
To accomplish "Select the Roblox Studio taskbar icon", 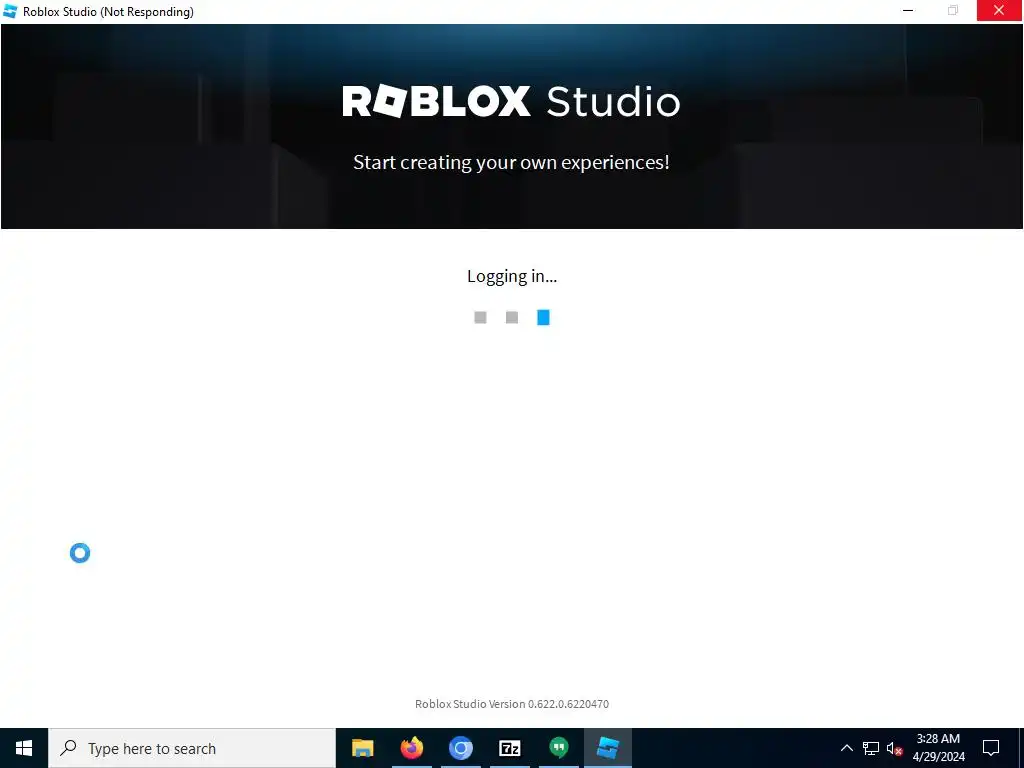I will (x=607, y=748).
